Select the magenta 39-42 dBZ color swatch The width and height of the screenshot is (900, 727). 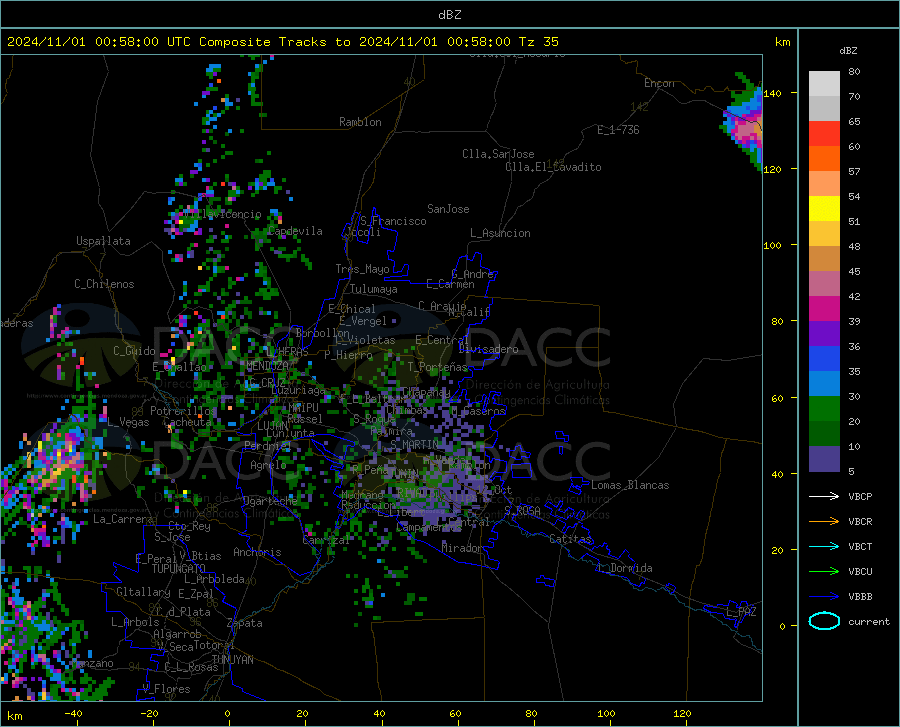[x=824, y=309]
